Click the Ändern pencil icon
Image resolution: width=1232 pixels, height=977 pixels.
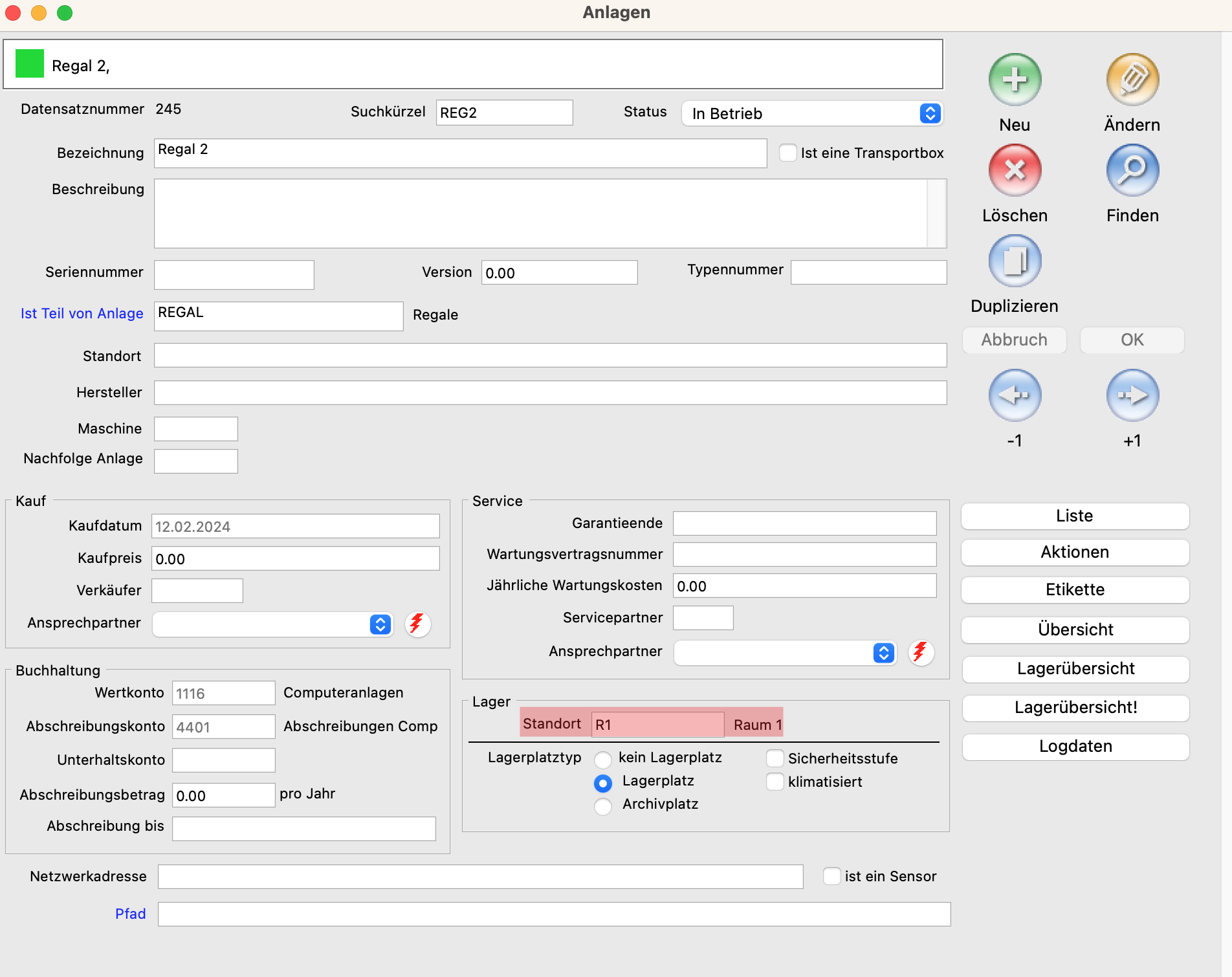(1132, 80)
